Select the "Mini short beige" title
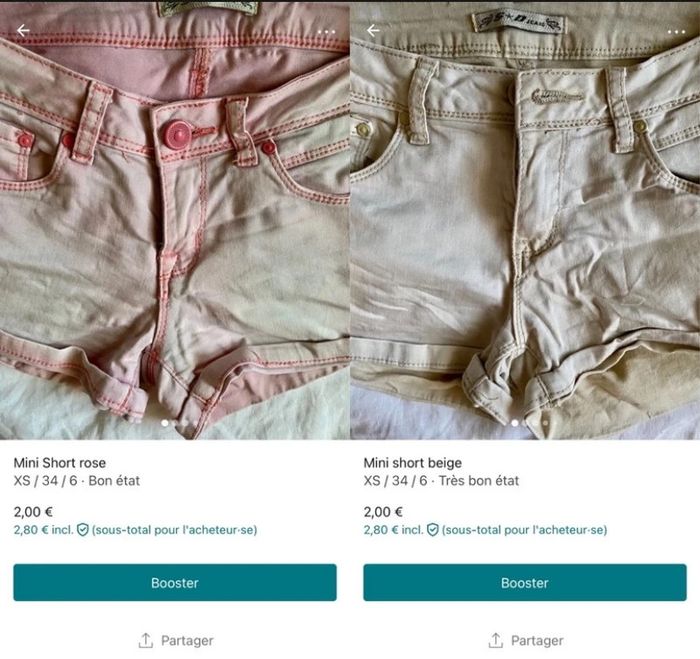Screen dimensions: 700x659 [412, 463]
